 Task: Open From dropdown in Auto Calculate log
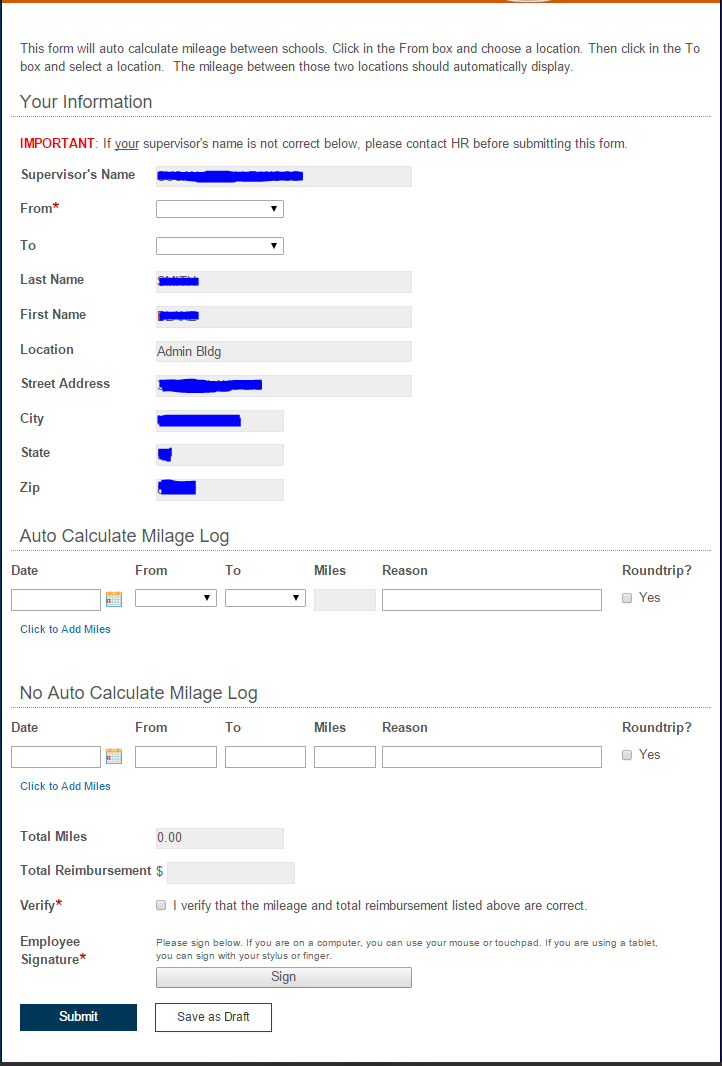click(x=176, y=598)
